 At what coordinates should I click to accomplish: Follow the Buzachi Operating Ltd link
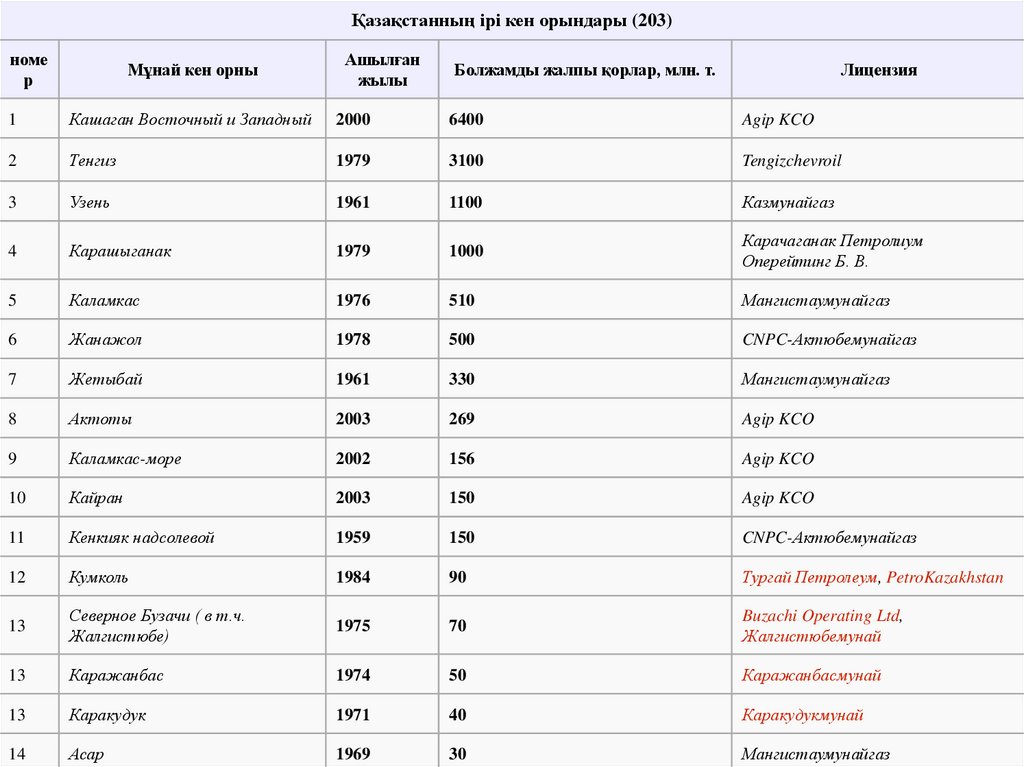coord(820,616)
